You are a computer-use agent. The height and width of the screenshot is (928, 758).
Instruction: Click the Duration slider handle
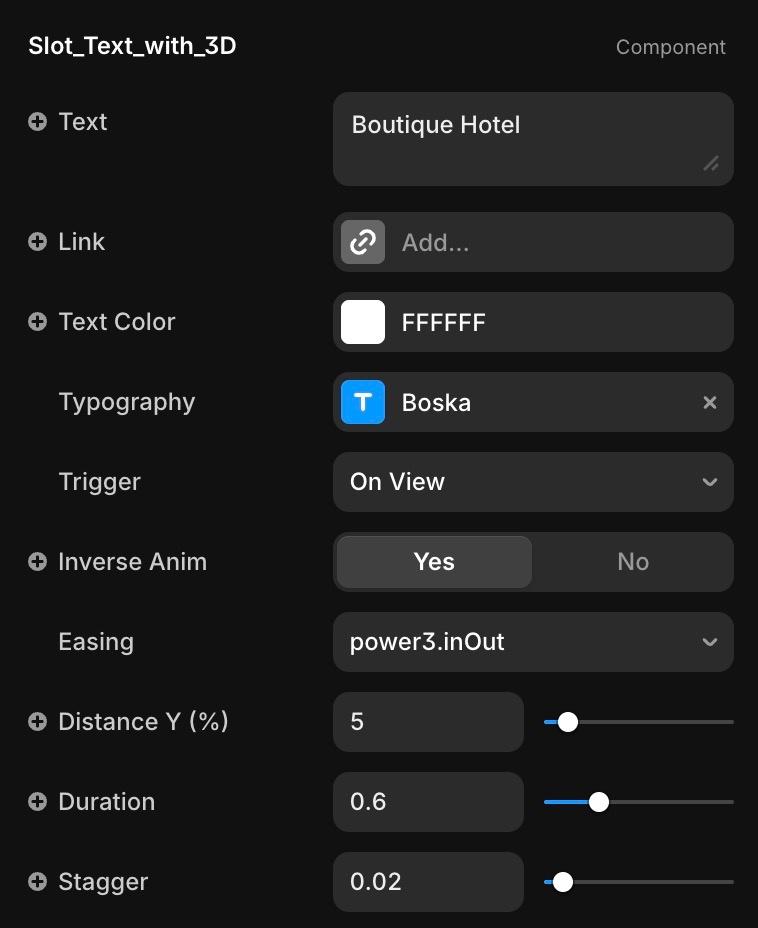click(x=599, y=802)
